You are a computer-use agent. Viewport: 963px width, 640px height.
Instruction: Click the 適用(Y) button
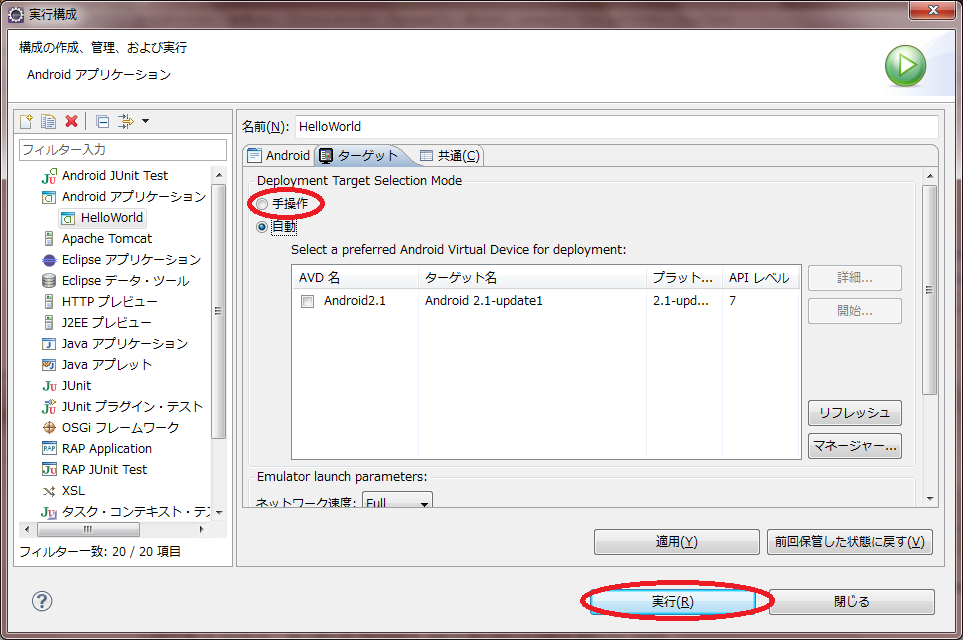coord(676,542)
